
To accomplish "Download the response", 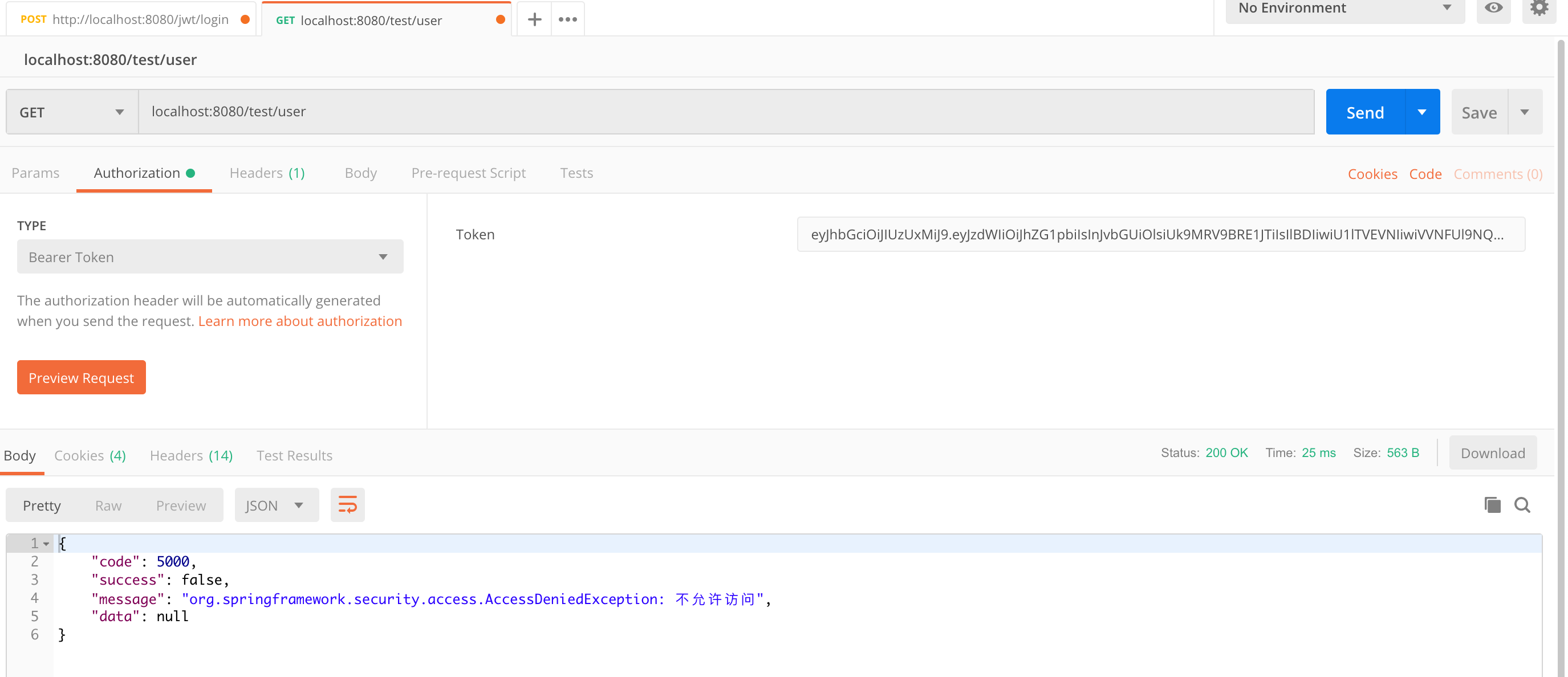I will tap(1493, 453).
